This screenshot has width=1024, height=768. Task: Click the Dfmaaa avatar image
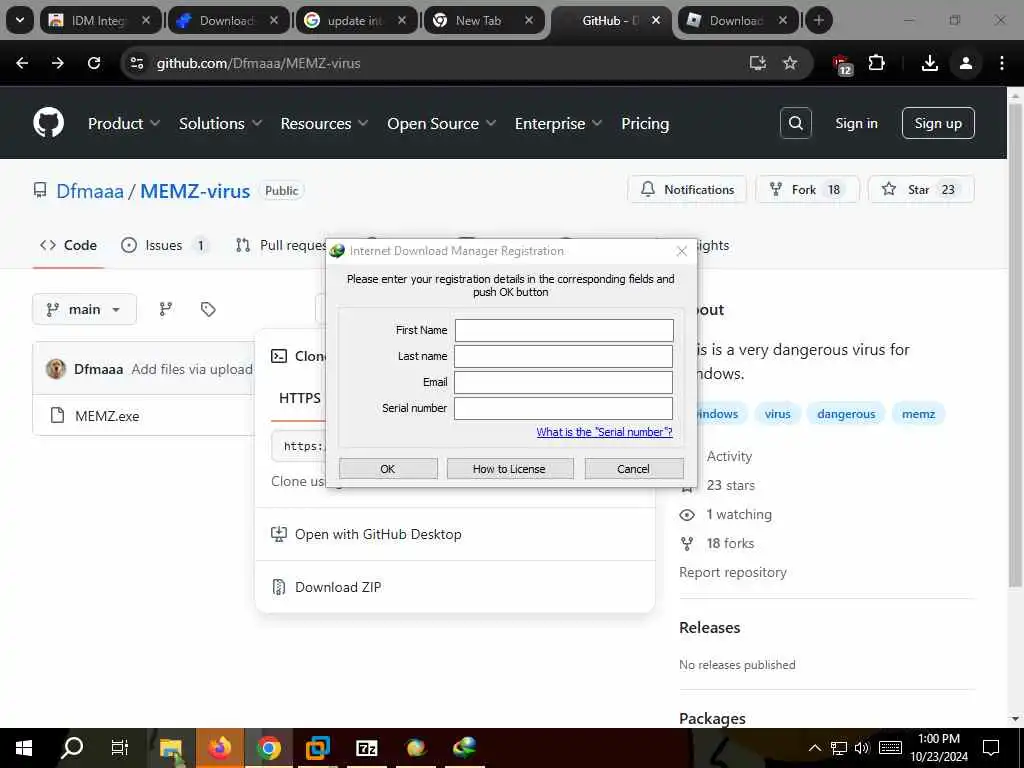(x=56, y=369)
